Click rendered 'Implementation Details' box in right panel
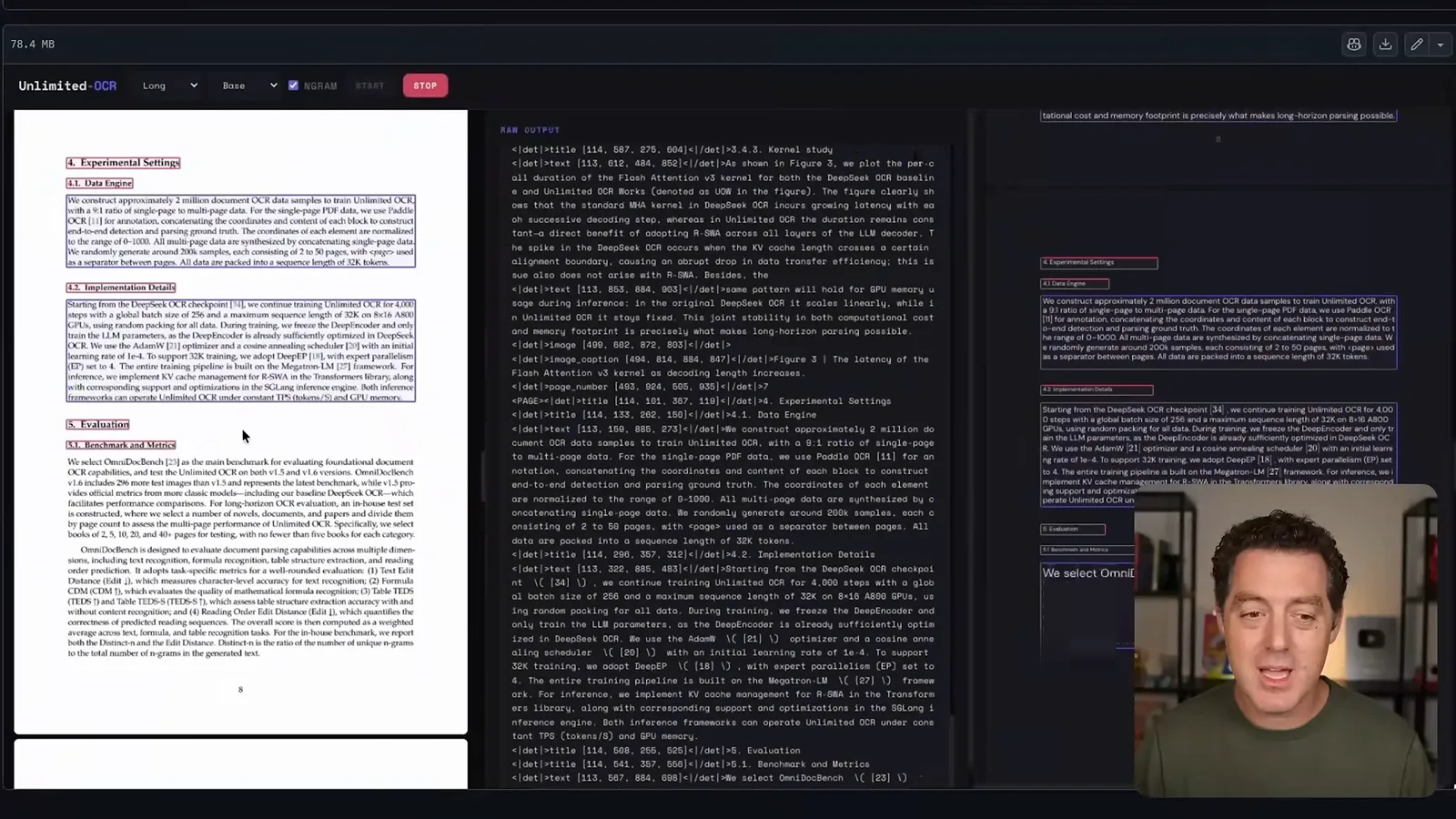The width and height of the screenshot is (1456, 819). click(x=1097, y=389)
